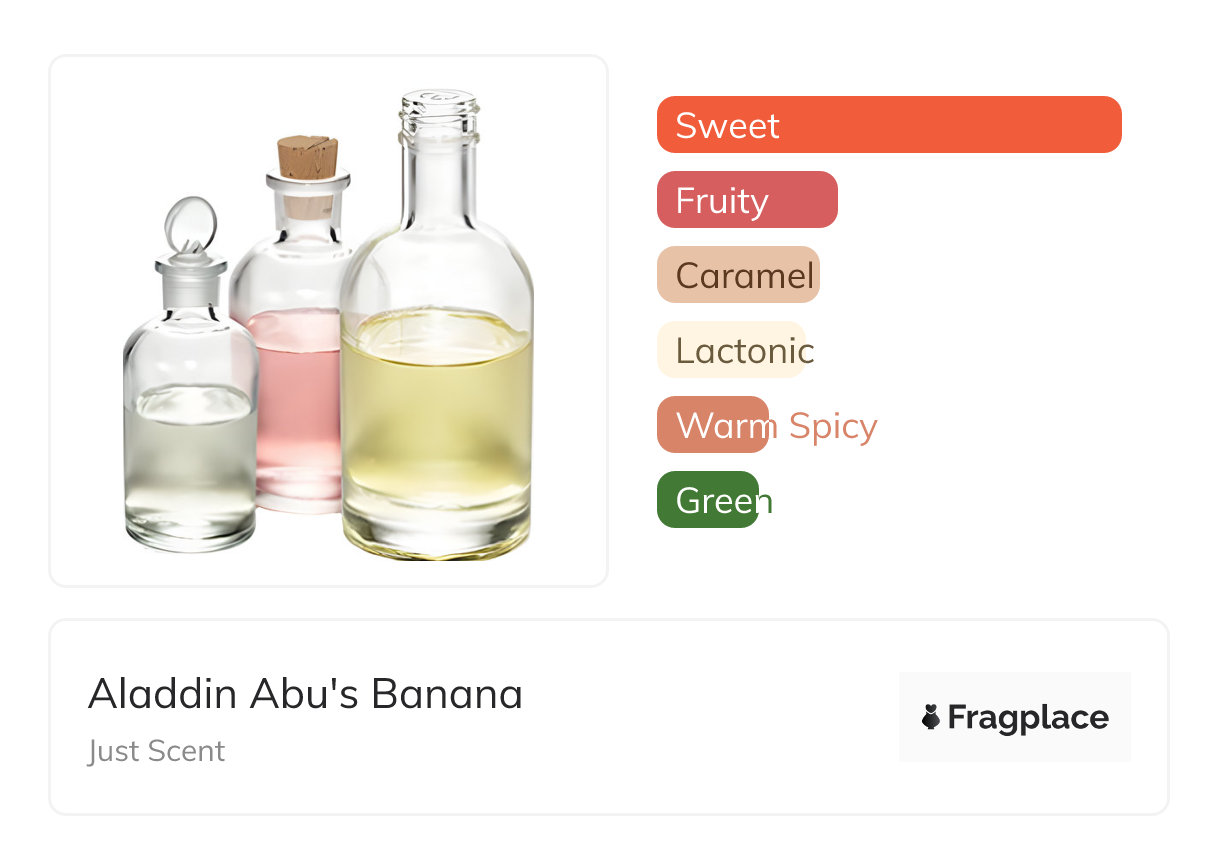Select the Fruity accord bar

[x=746, y=200]
